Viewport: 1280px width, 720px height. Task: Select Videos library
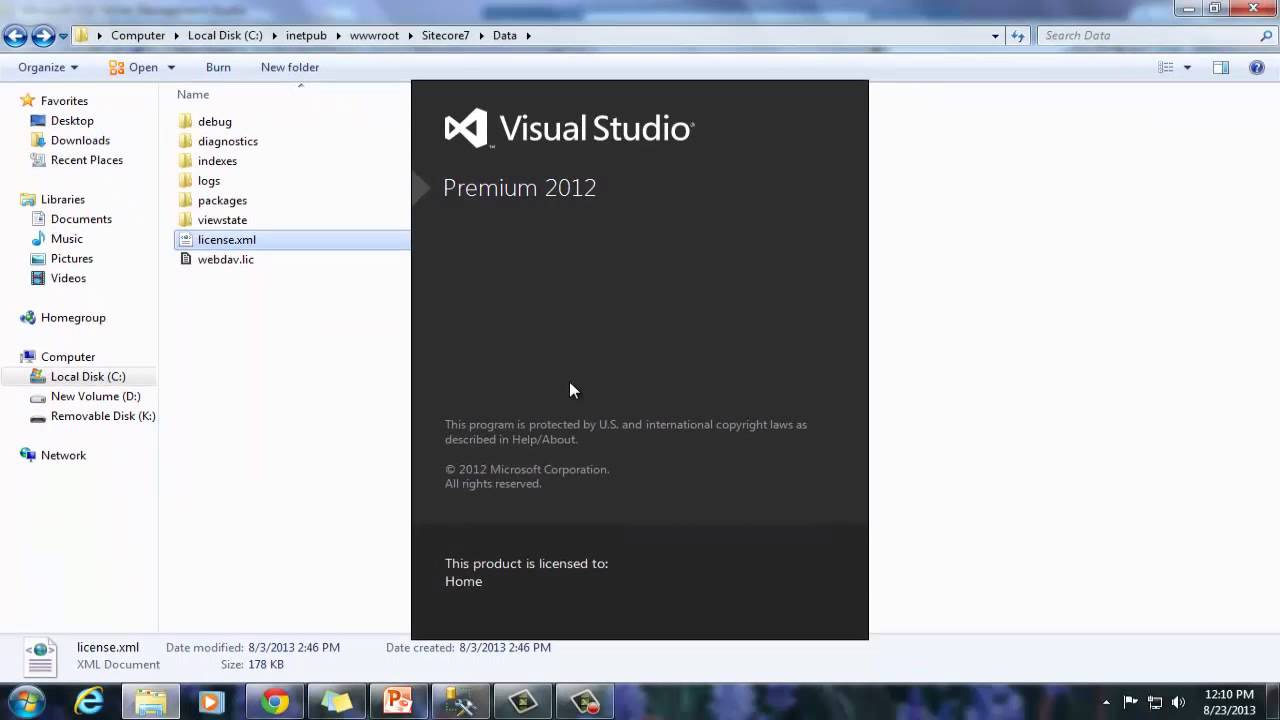69,278
